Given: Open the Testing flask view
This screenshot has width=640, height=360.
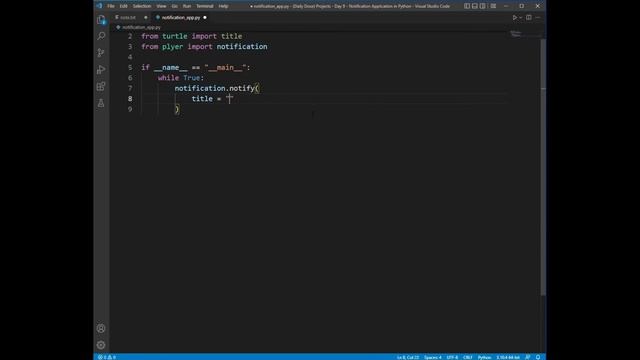Looking at the screenshot, I should tap(101, 103).
